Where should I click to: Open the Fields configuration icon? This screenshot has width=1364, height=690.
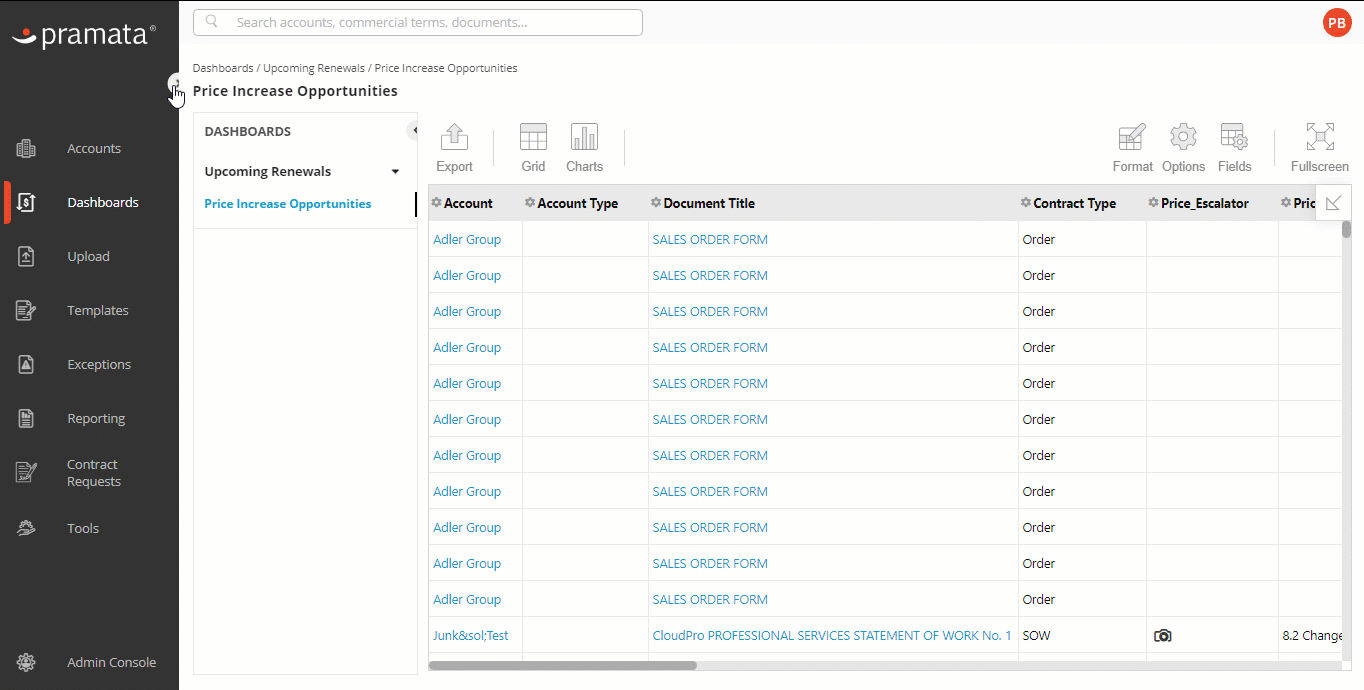(1234, 138)
